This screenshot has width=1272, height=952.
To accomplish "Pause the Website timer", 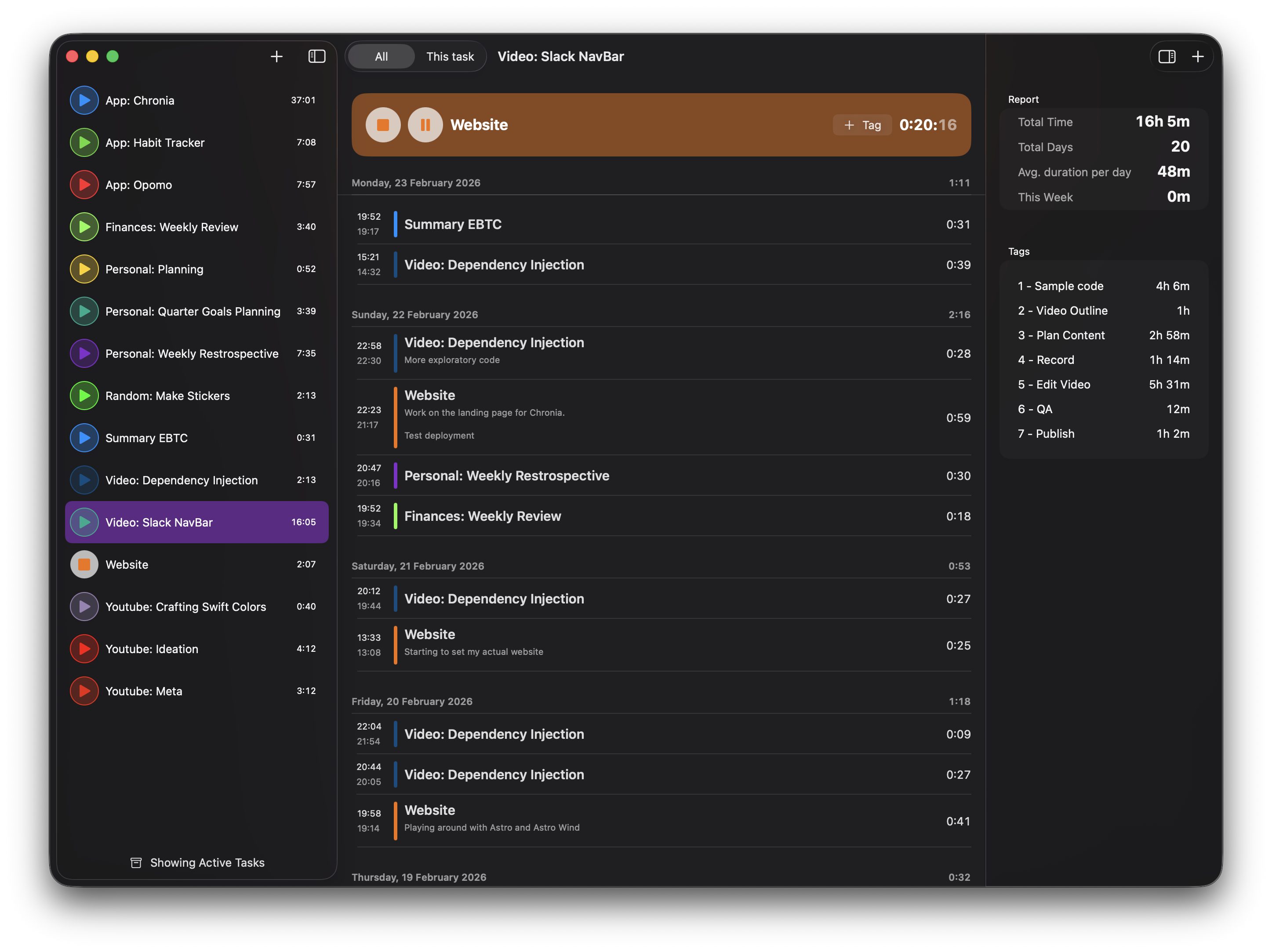I will [425, 124].
